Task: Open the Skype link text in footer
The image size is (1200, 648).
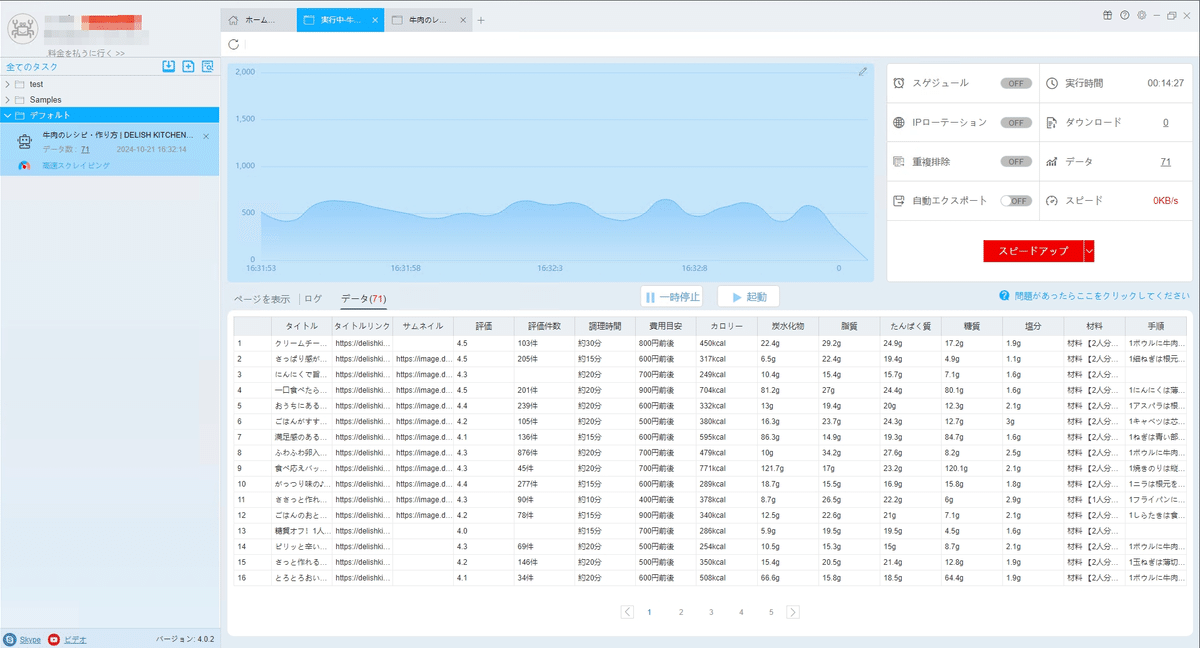Action: [x=30, y=639]
